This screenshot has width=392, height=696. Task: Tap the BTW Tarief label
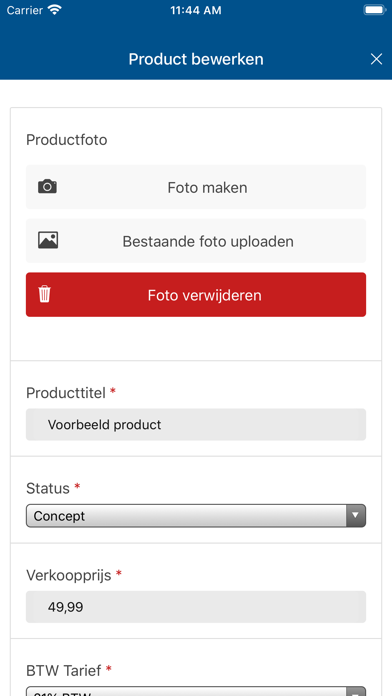[63, 670]
